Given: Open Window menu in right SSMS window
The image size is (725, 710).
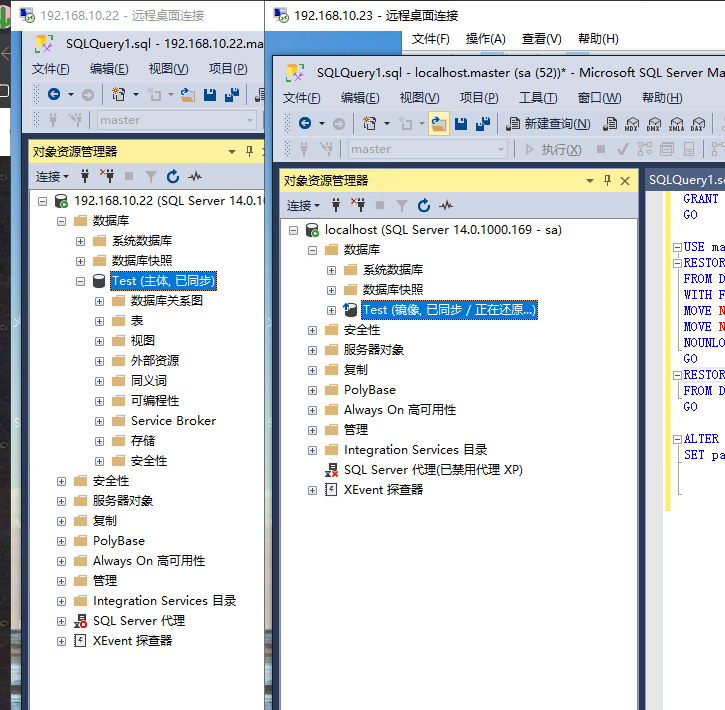Looking at the screenshot, I should point(600,98).
